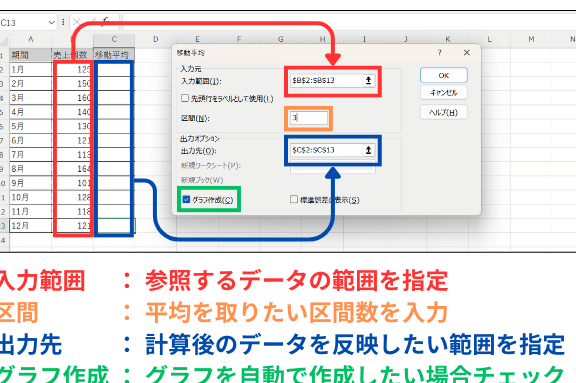
Task: Enable 標準誤差の表示 checkbox
Action: [x=294, y=199]
